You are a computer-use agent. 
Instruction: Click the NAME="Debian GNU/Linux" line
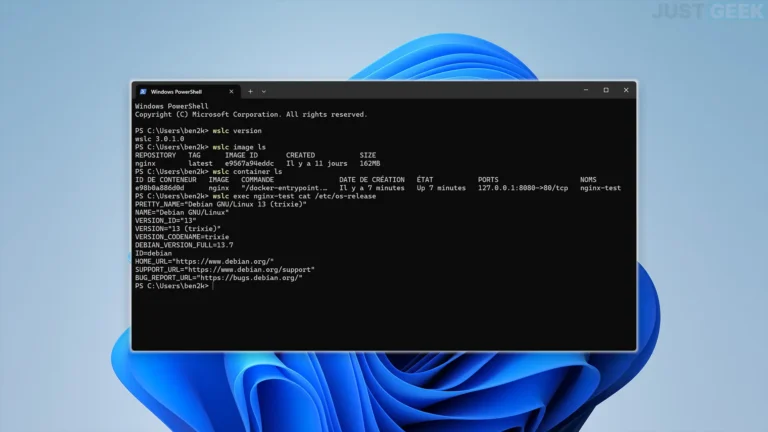coord(182,213)
